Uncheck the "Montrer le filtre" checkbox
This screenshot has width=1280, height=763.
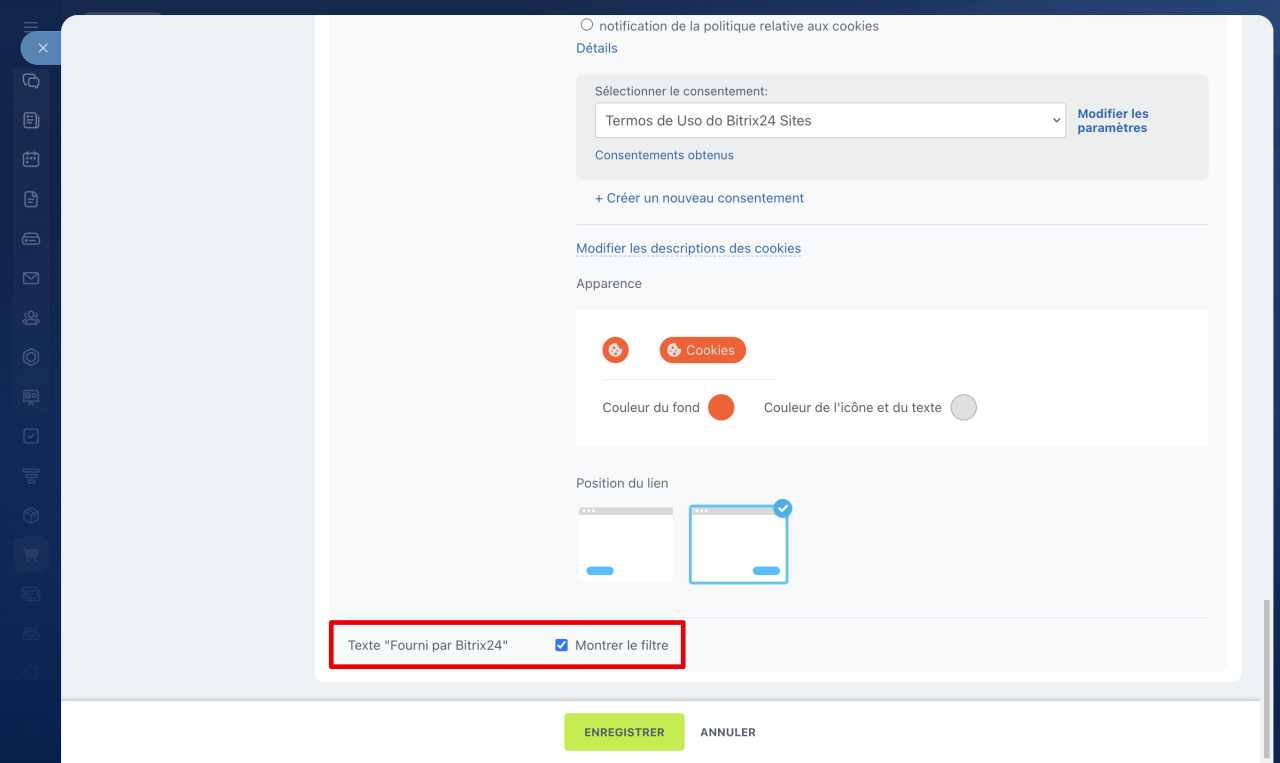coord(561,645)
